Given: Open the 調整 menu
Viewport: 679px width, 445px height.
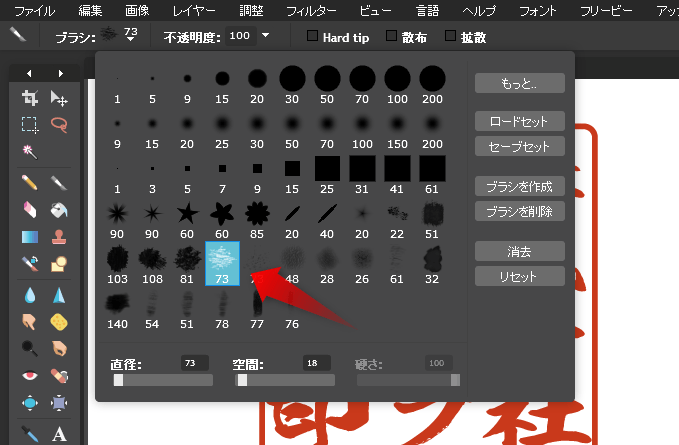Looking at the screenshot, I should 251,11.
